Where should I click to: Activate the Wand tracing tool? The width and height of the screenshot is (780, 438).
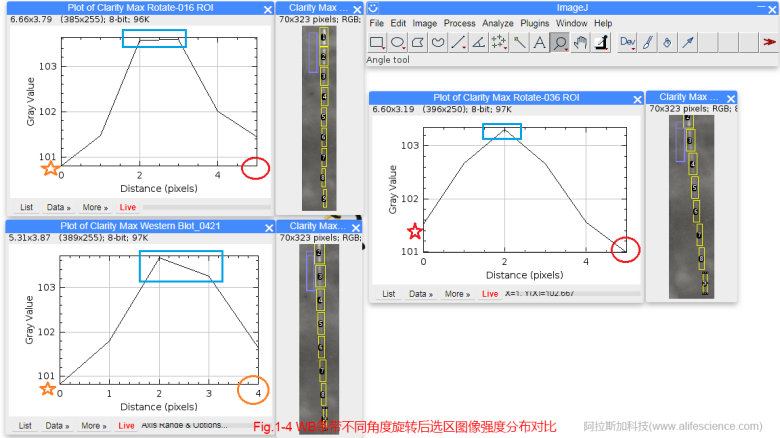[520, 42]
